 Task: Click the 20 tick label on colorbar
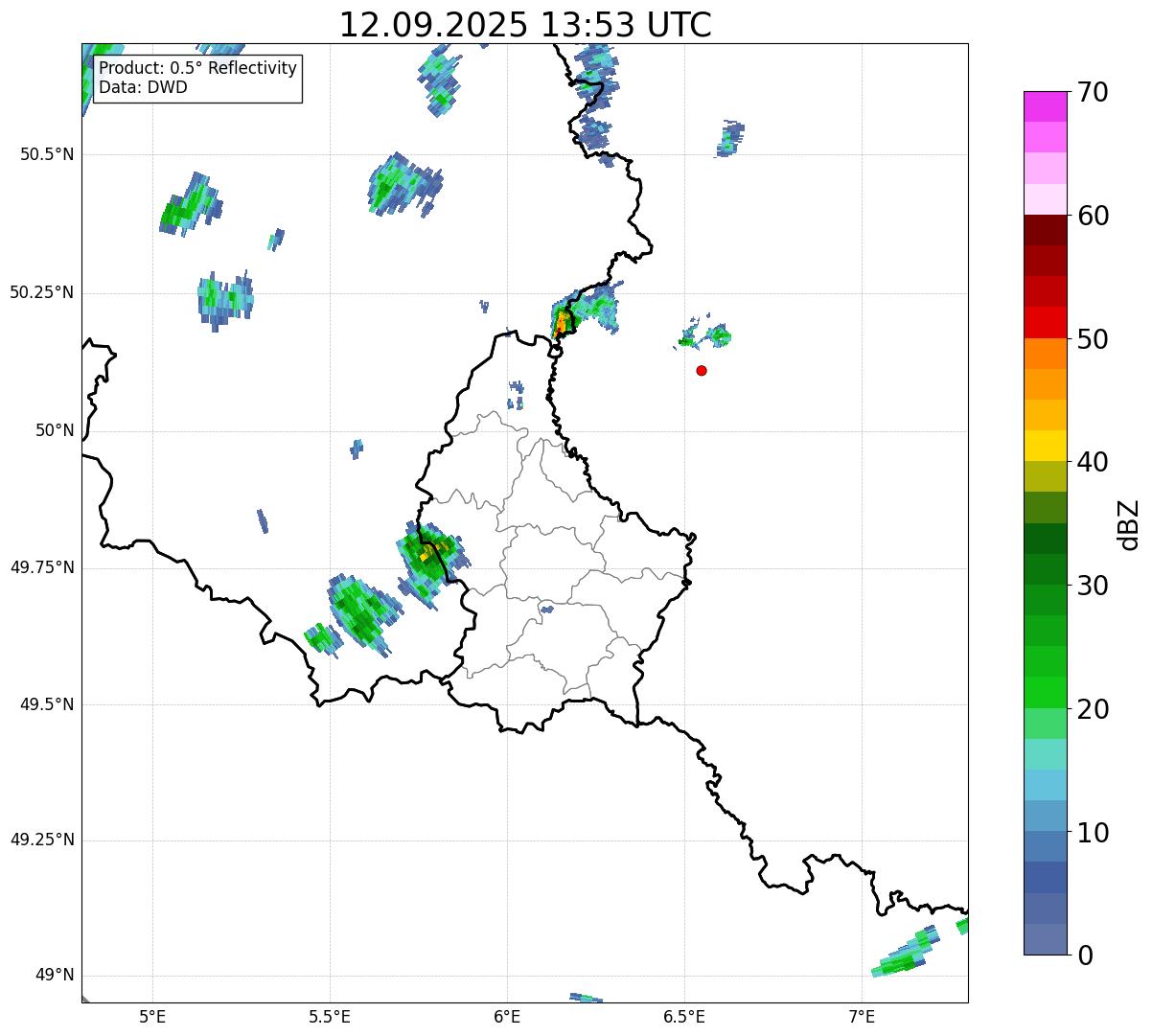click(x=1093, y=709)
